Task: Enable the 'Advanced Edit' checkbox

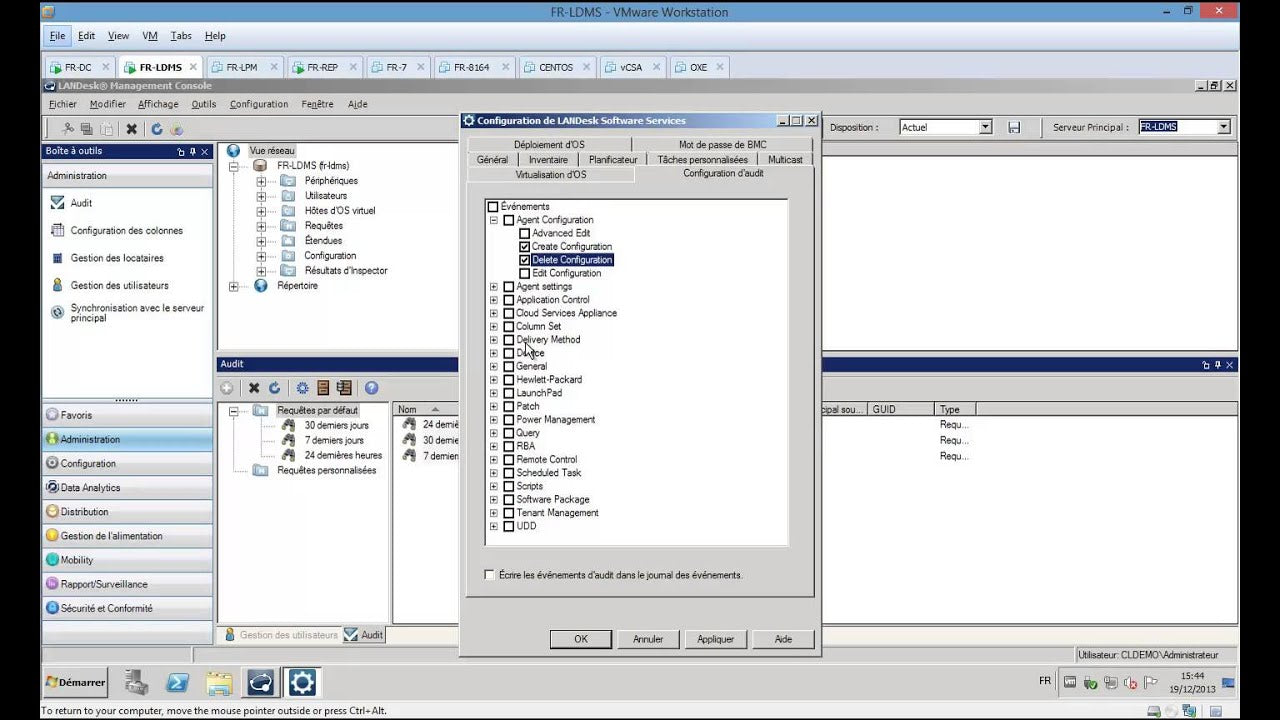Action: [x=523, y=233]
